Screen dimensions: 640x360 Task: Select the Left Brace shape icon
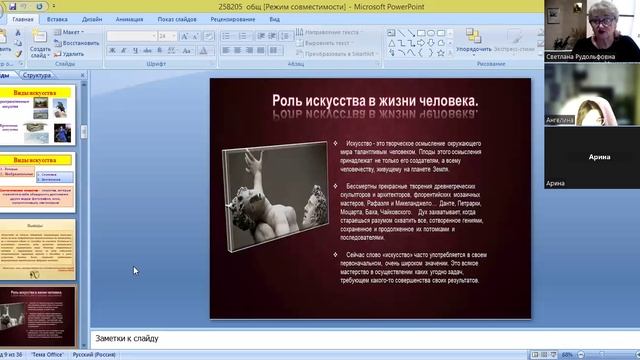(x=421, y=53)
